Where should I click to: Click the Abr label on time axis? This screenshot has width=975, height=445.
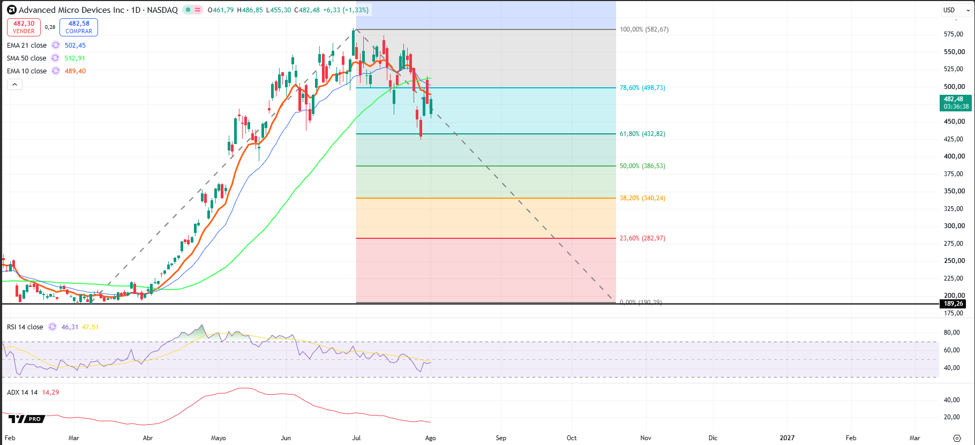click(147, 438)
